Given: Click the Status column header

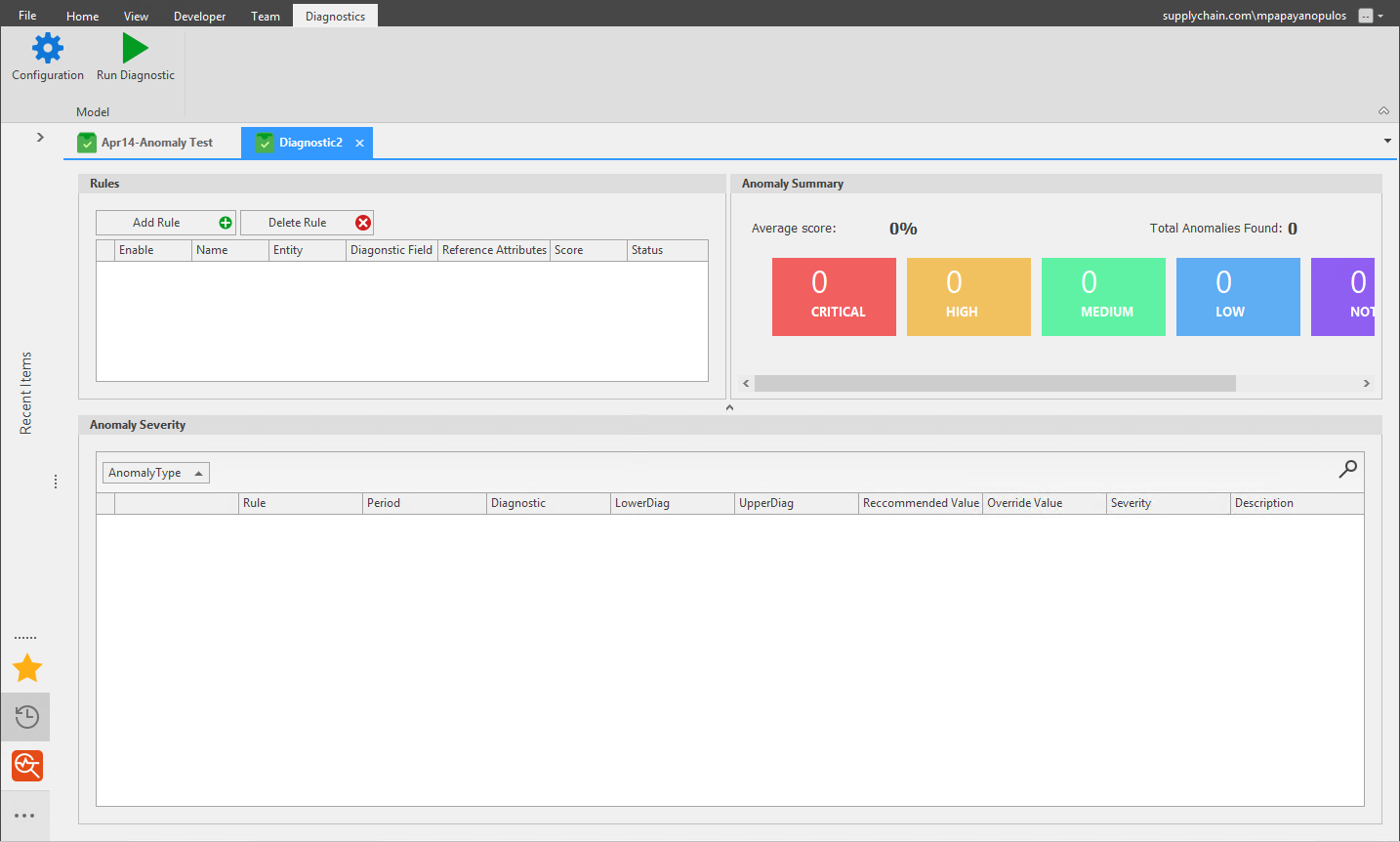Looking at the screenshot, I should click(668, 250).
